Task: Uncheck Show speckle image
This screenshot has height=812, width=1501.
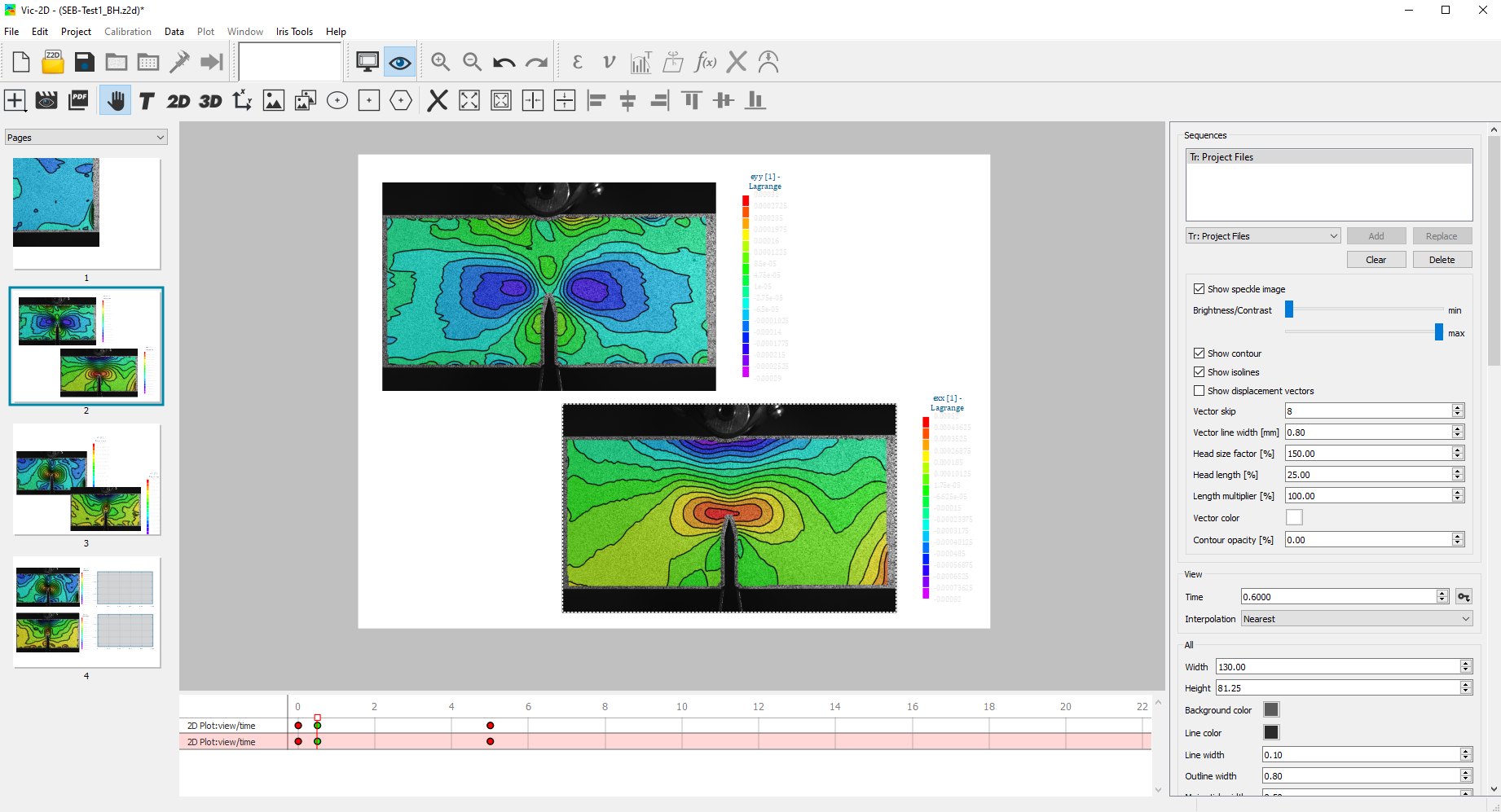Action: pyautogui.click(x=1199, y=288)
